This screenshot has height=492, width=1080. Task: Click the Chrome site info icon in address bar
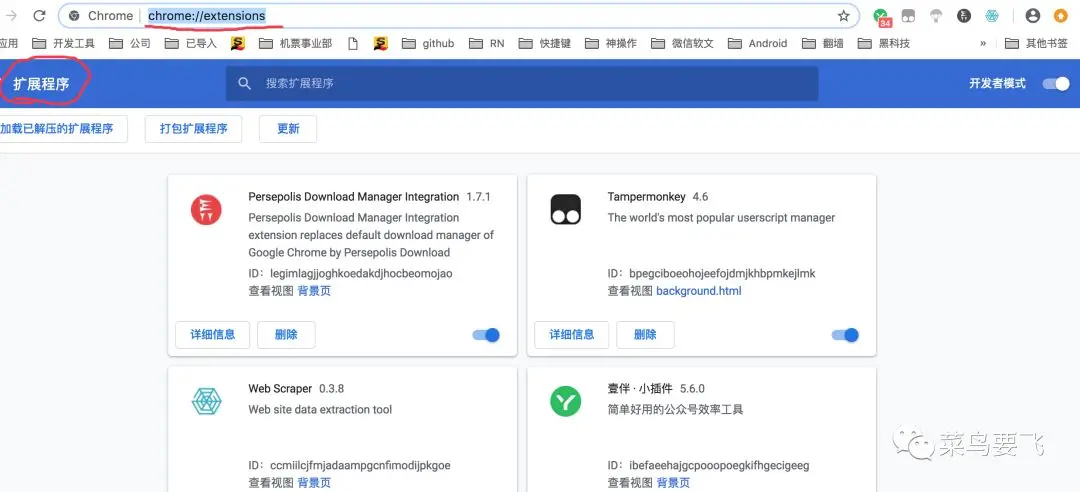(74, 16)
